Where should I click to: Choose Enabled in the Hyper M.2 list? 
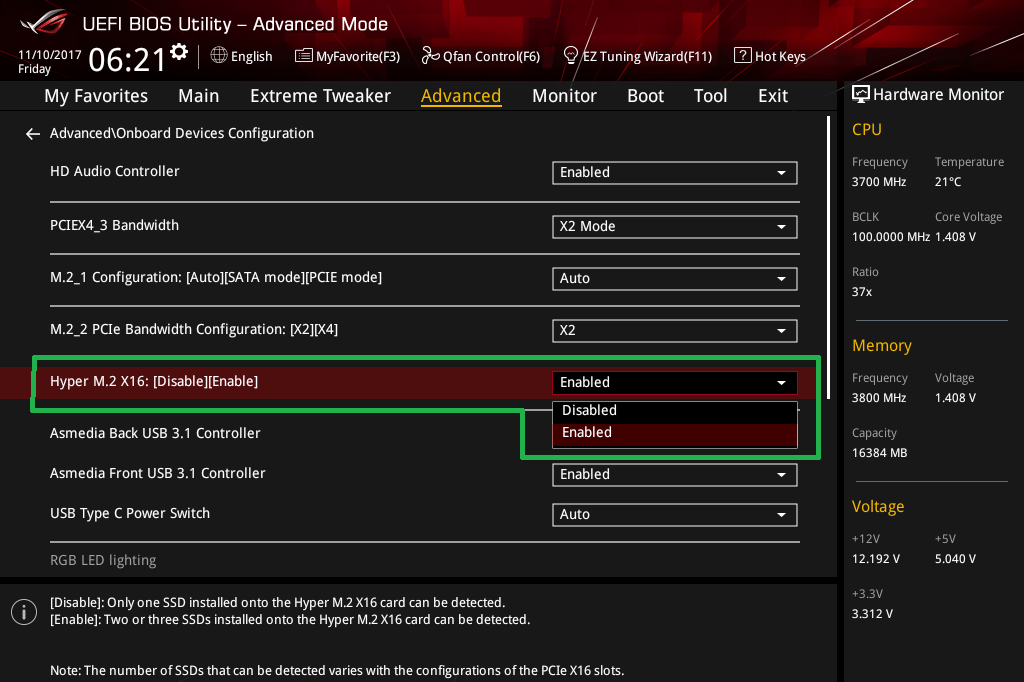point(675,434)
